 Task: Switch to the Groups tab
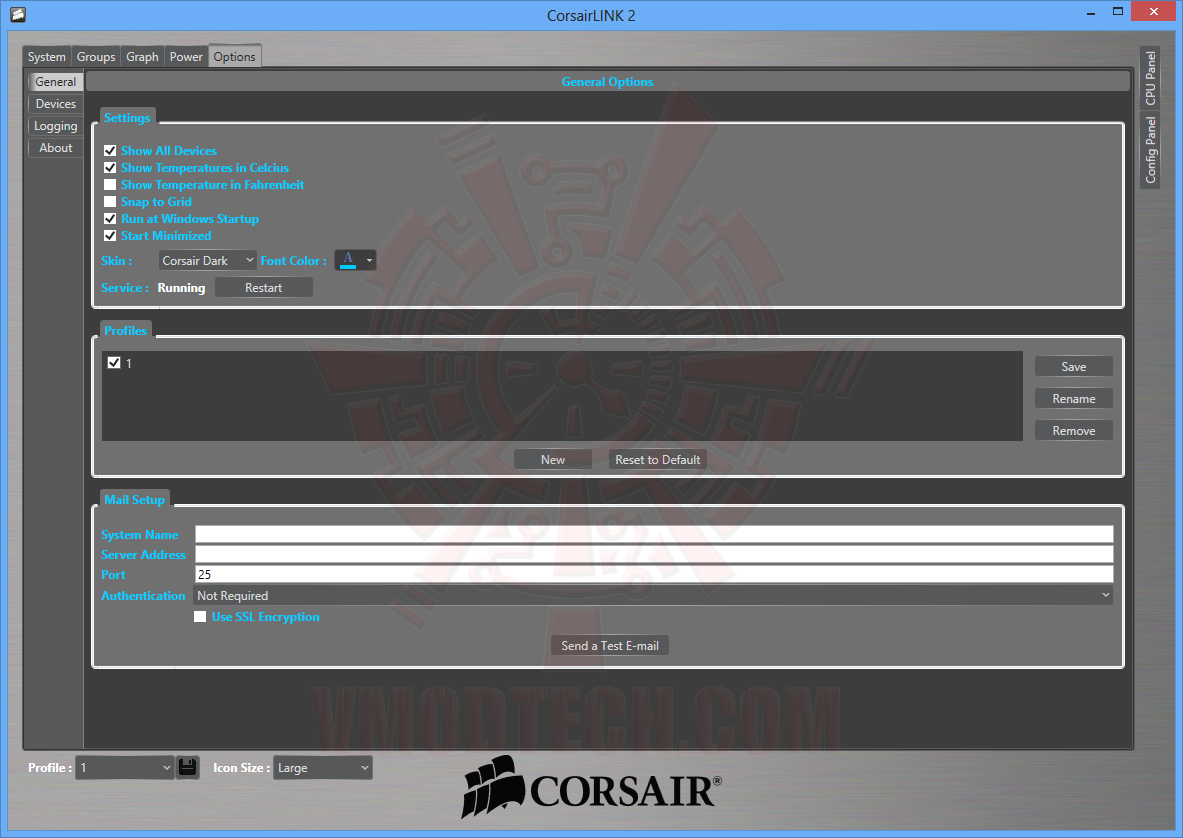pyautogui.click(x=96, y=57)
